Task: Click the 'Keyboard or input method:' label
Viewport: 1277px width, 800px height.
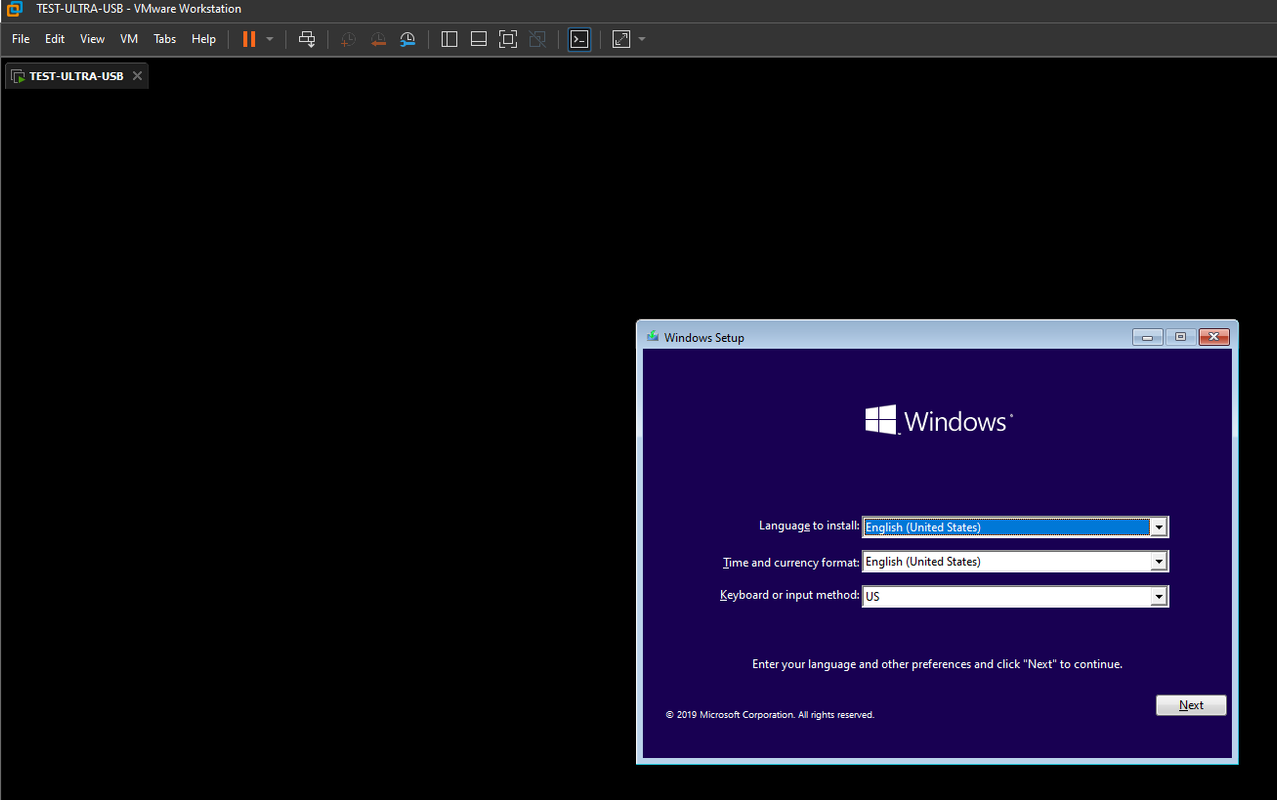Action: coord(790,595)
